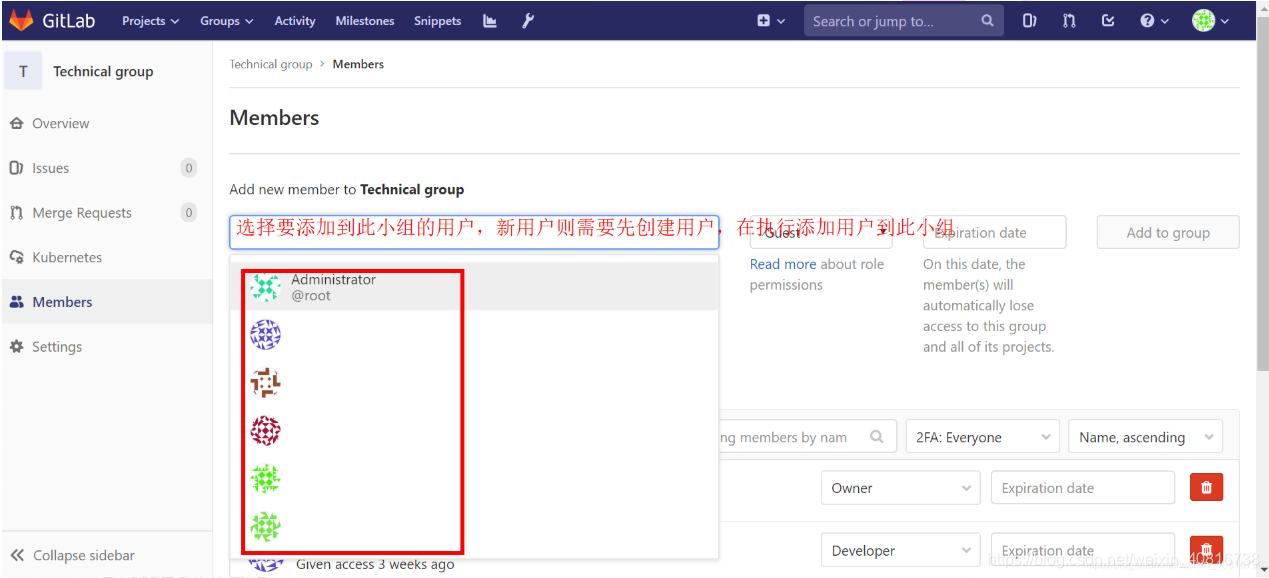Viewport: 1269px width, 578px height.
Task: Open the Help question mark dropdown
Action: [1152, 20]
